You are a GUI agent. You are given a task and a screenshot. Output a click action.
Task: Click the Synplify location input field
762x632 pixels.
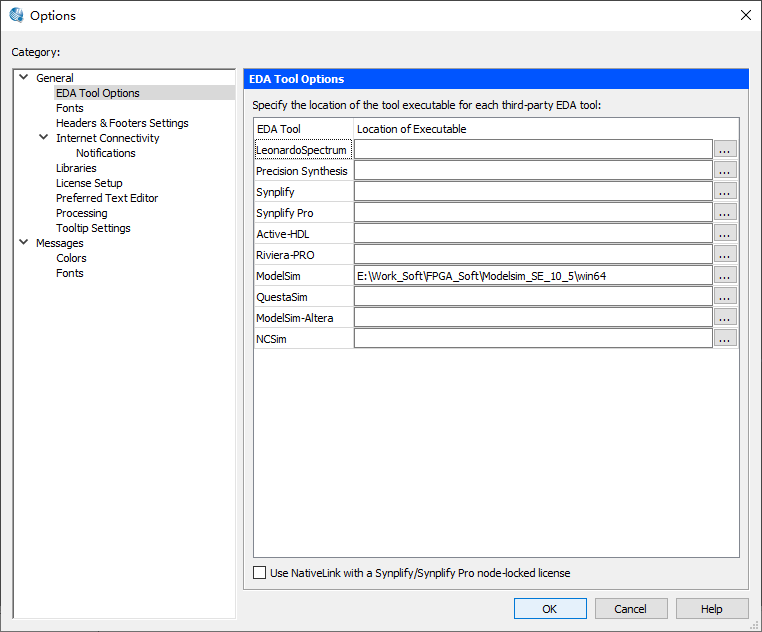(533, 192)
